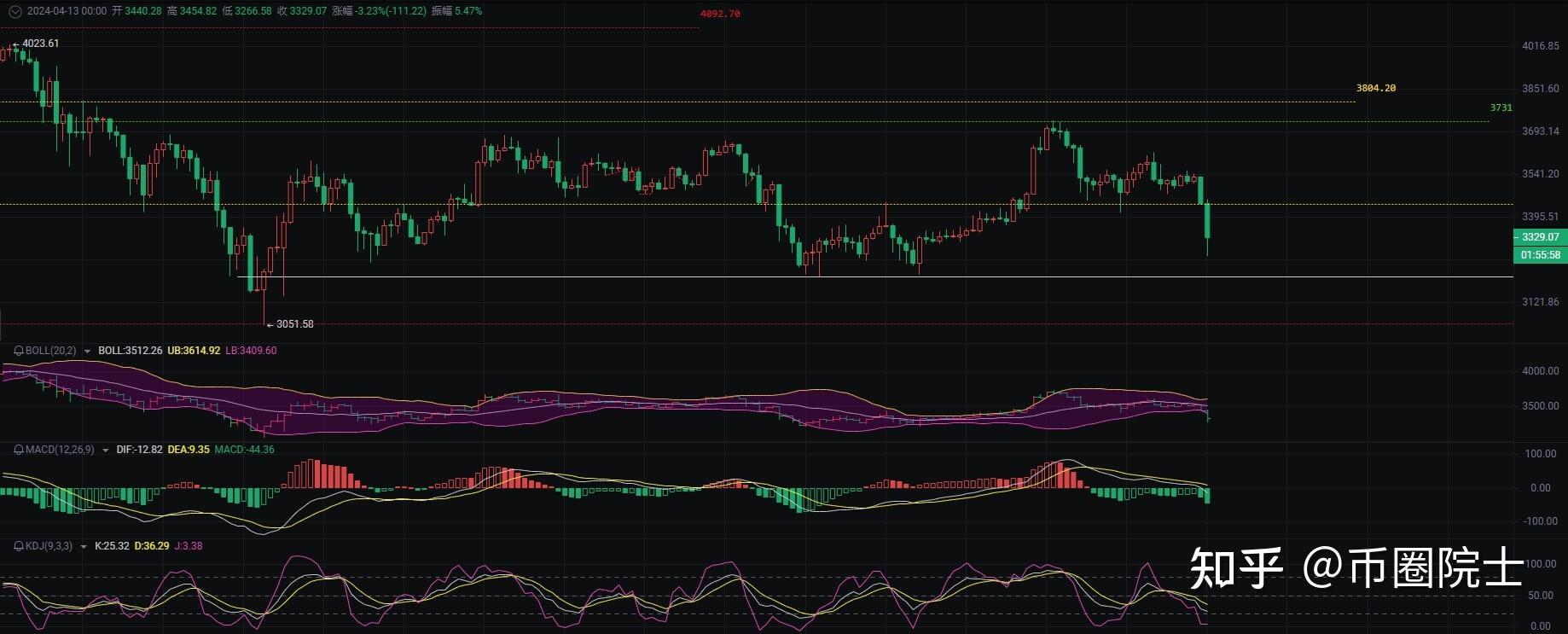The width and height of the screenshot is (1568, 634).
Task: Click the amplitude value 5.47%
Action: click(x=469, y=11)
